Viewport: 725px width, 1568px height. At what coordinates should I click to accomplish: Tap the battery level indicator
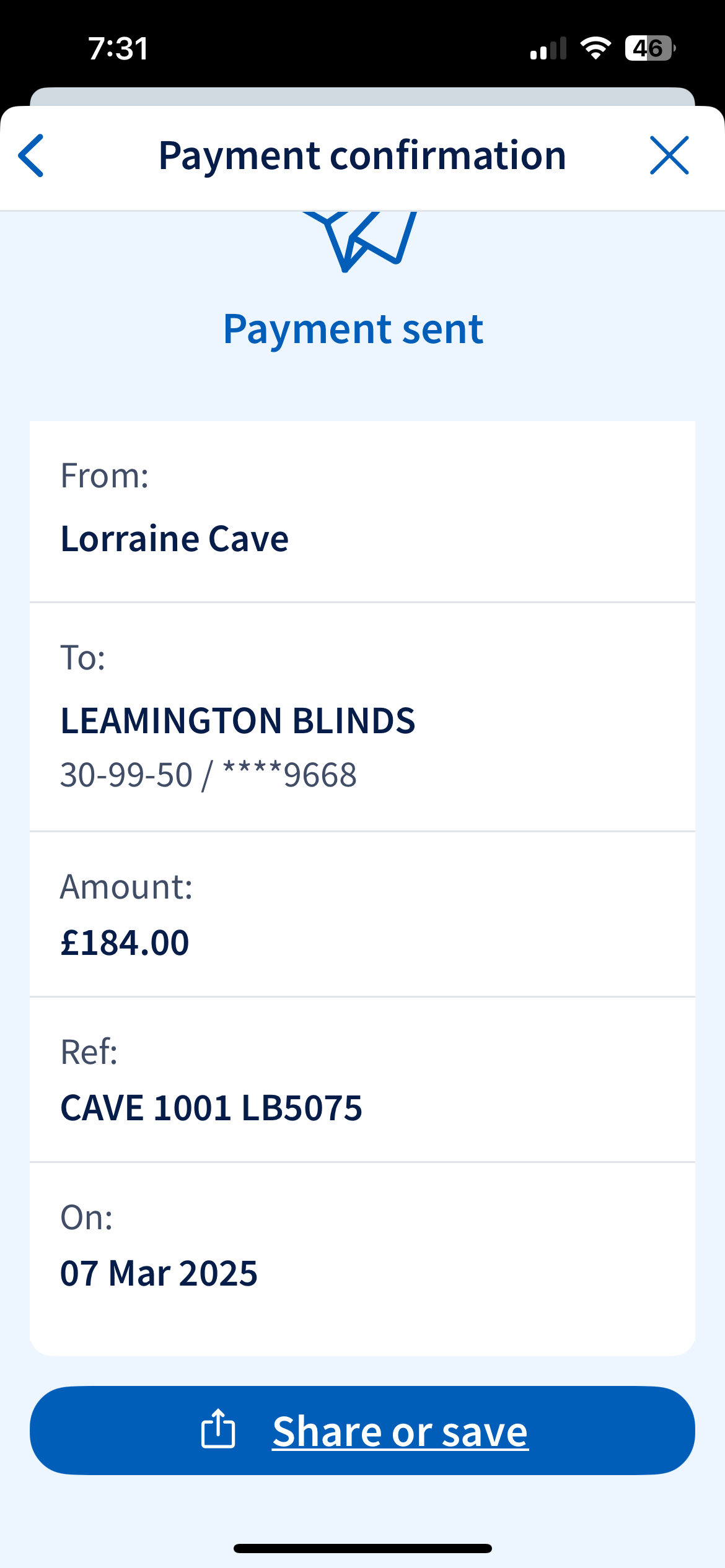click(649, 48)
